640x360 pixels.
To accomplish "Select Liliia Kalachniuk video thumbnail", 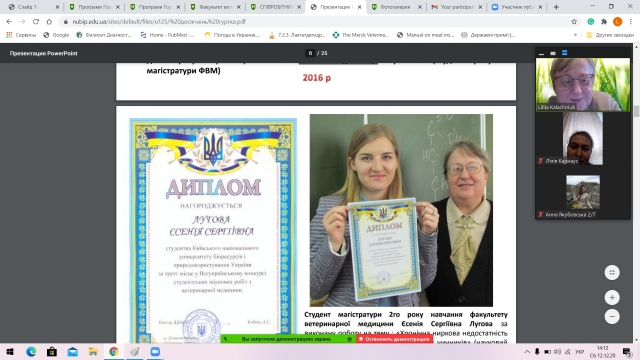I will point(583,84).
